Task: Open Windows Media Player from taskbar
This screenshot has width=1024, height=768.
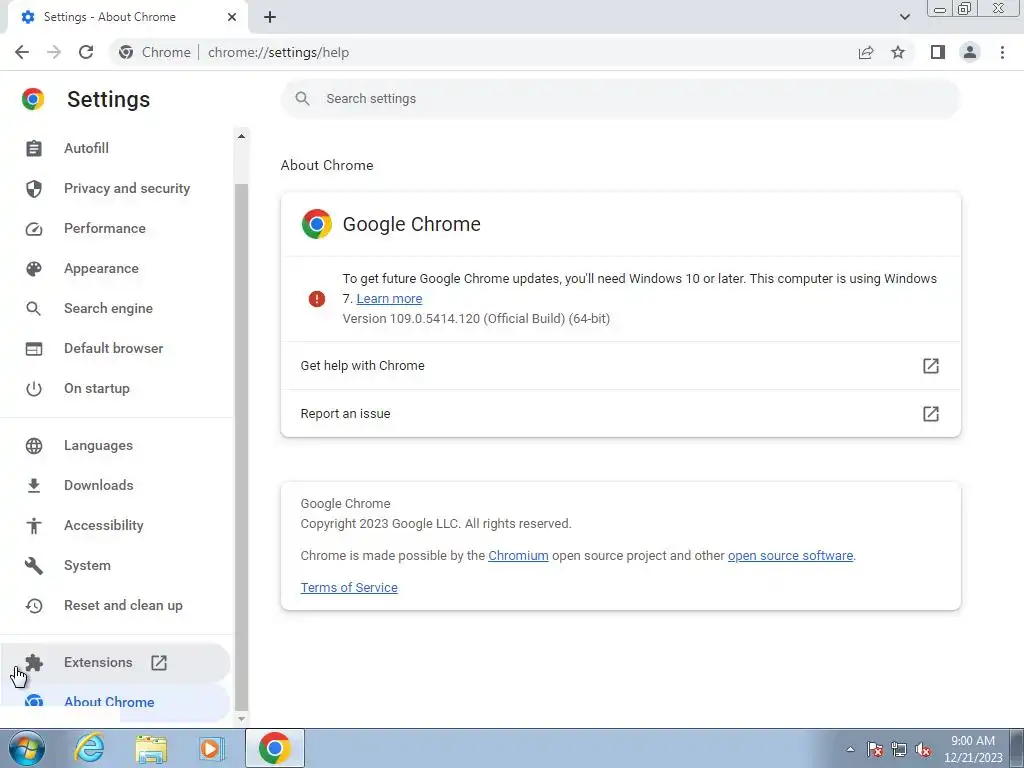Action: [x=212, y=748]
